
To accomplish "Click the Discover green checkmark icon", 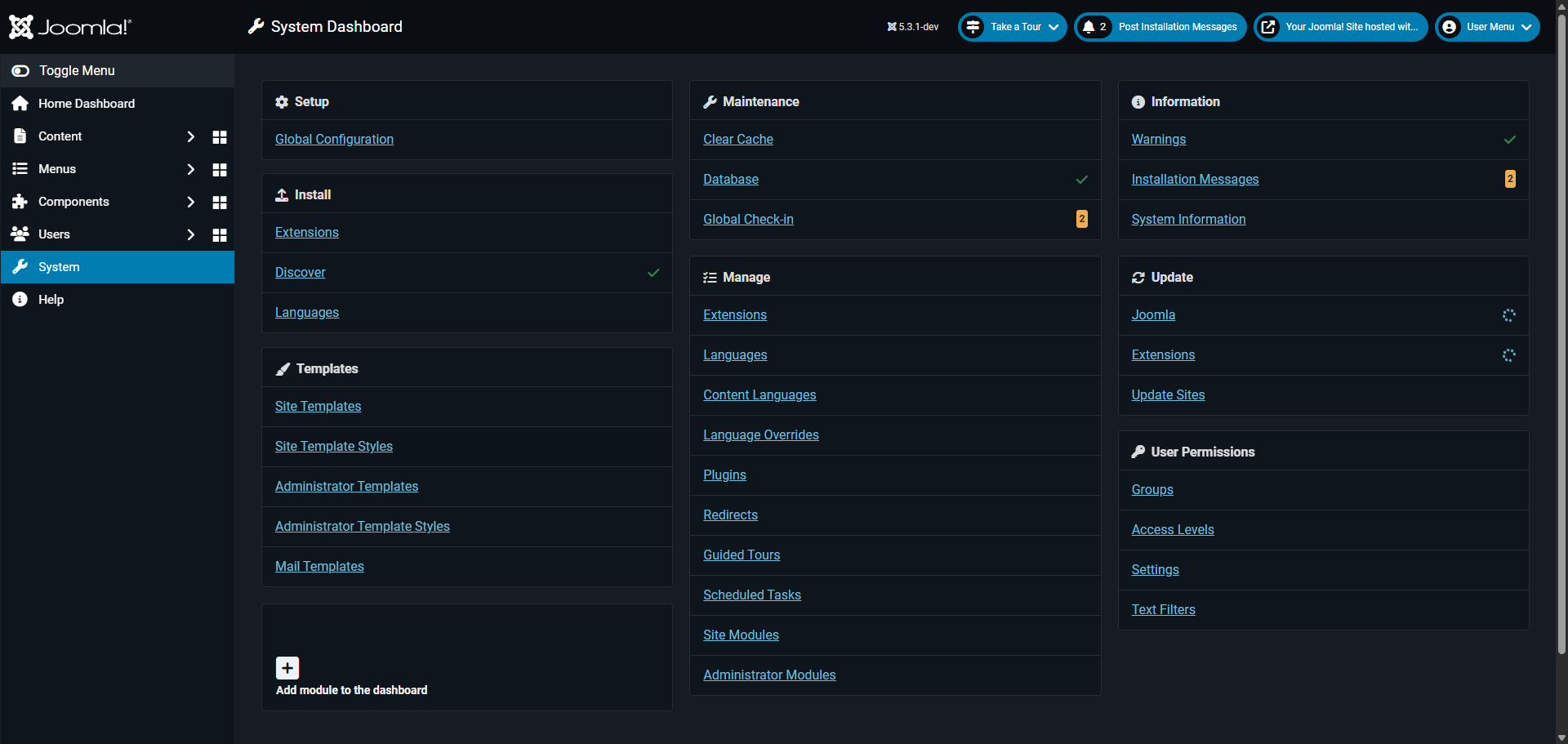I will pyautogui.click(x=653, y=273).
